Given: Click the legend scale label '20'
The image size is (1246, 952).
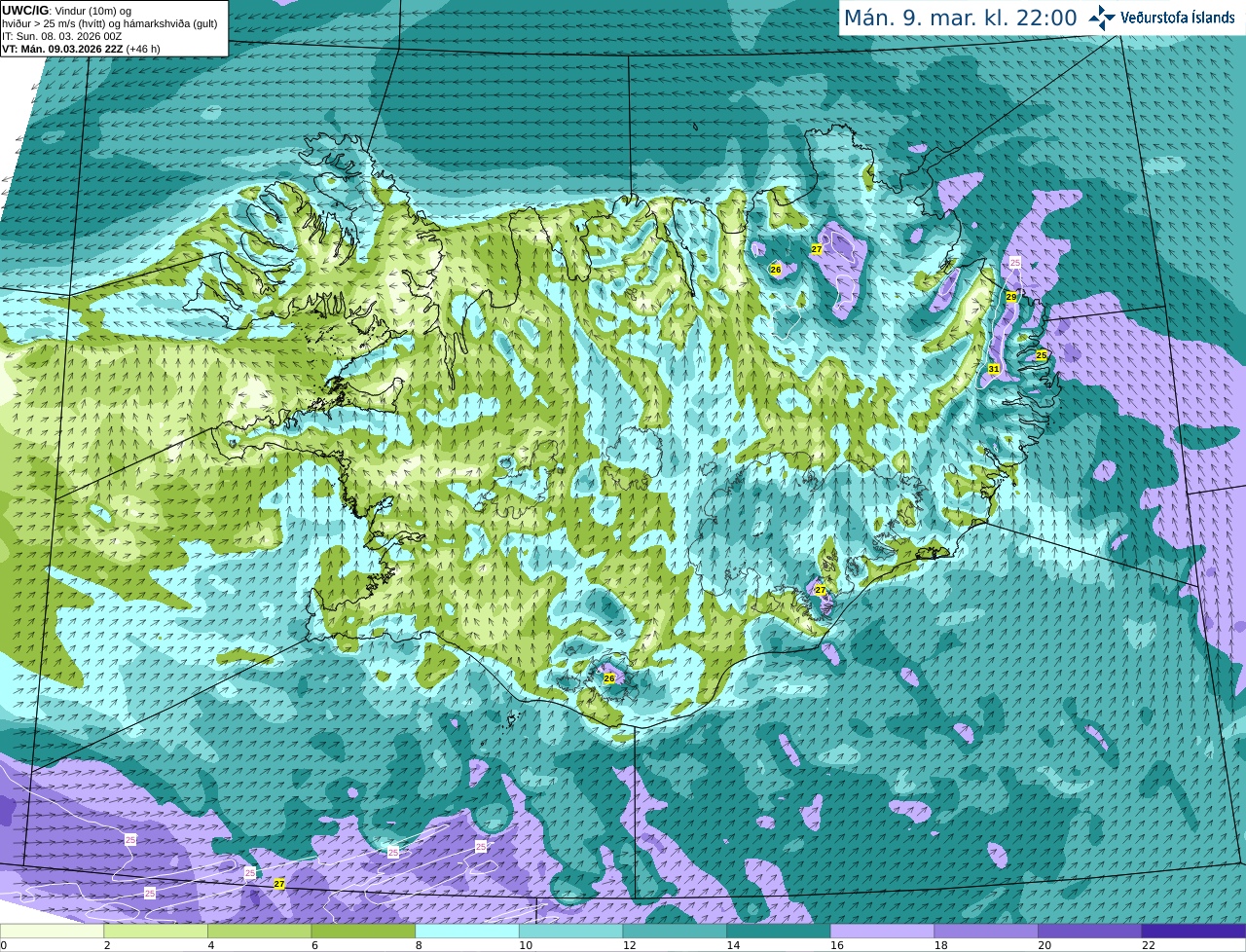Looking at the screenshot, I should [x=1044, y=945].
